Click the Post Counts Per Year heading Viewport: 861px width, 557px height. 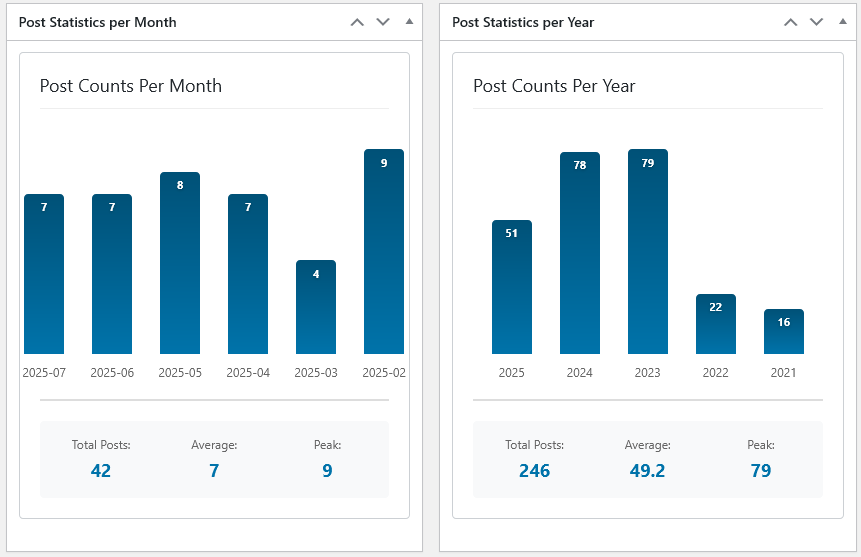[554, 86]
